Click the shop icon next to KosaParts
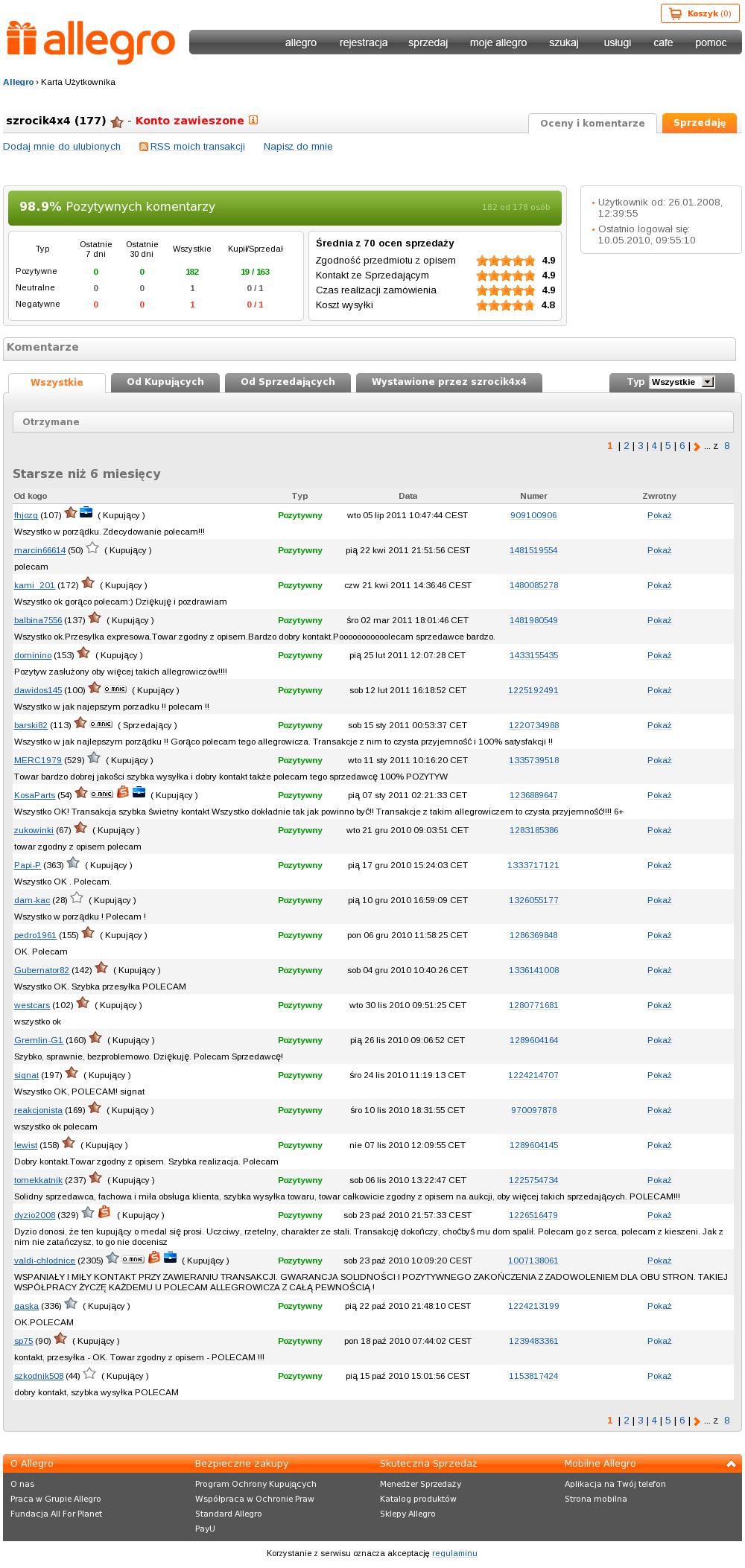Screen dimensions: 745x1568 coord(123,793)
